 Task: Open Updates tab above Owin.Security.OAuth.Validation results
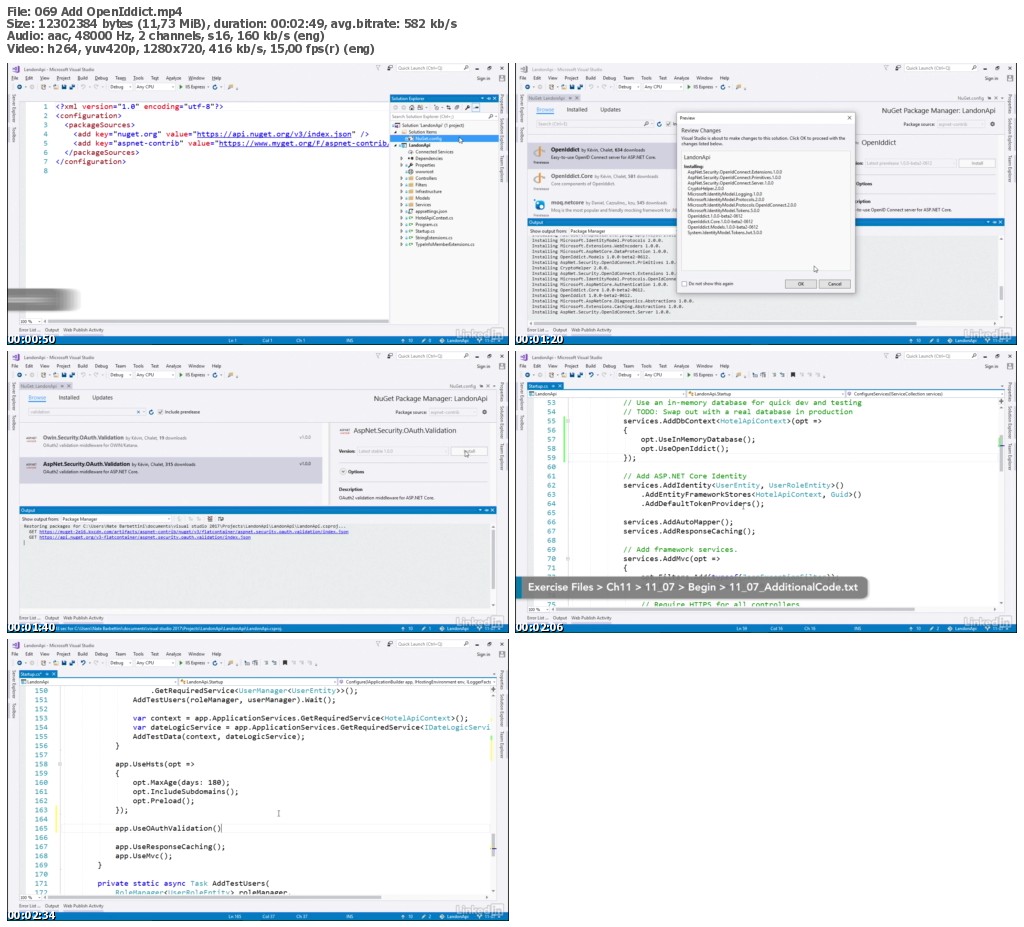102,398
